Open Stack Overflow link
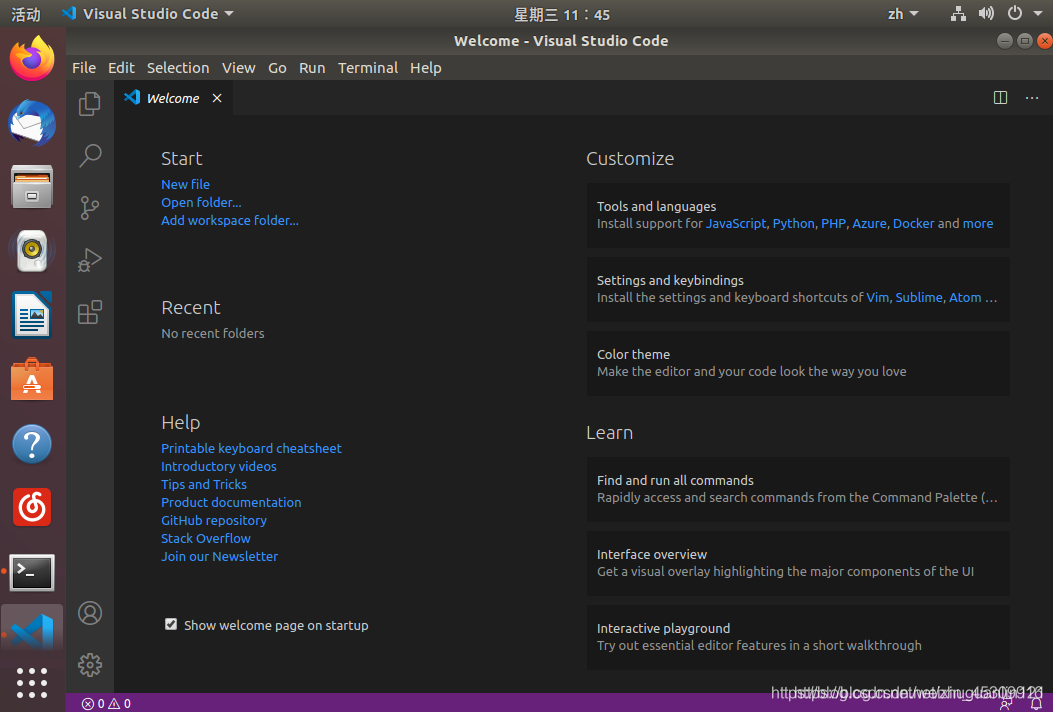Image resolution: width=1053 pixels, height=712 pixels. pyautogui.click(x=205, y=539)
